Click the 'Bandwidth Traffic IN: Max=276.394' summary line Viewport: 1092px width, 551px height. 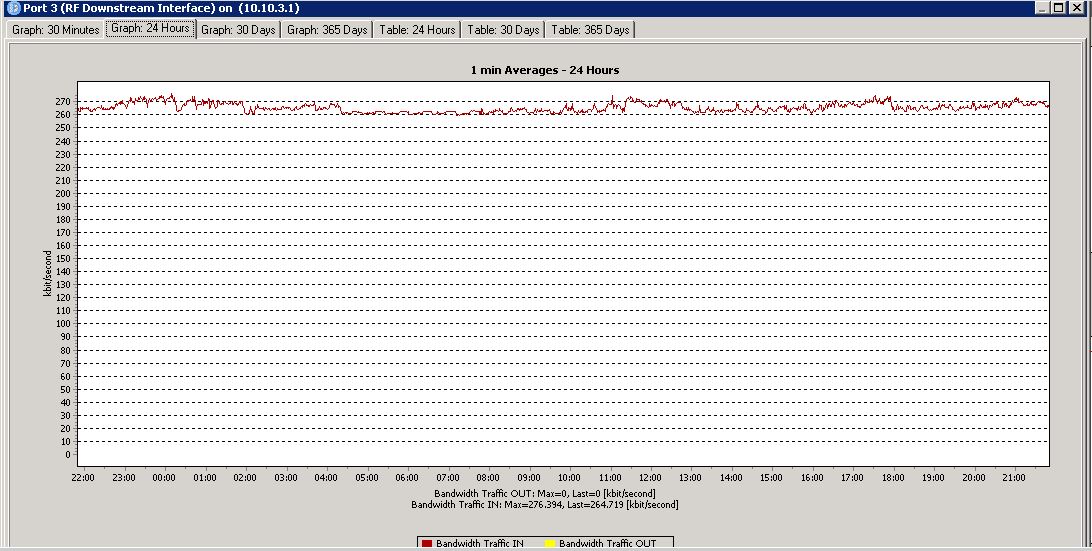click(x=545, y=504)
